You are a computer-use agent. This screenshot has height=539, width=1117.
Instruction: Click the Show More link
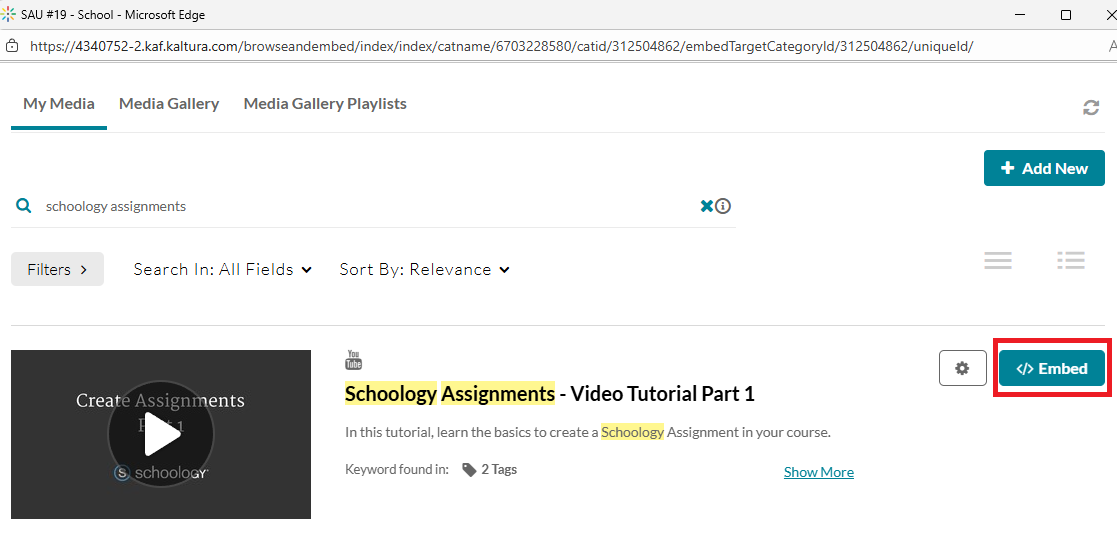[x=818, y=472]
